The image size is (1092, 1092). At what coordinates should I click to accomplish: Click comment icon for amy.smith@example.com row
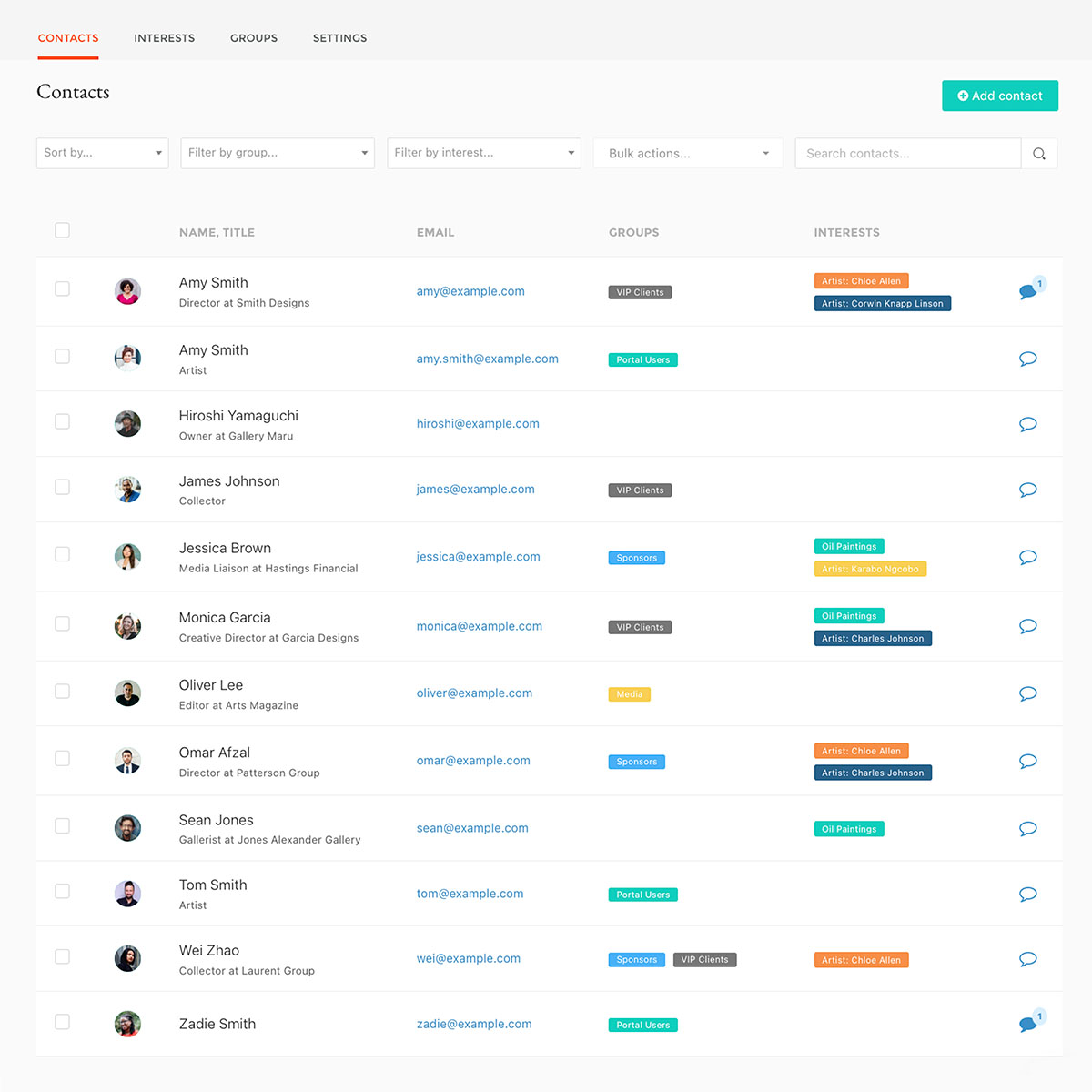(x=1028, y=359)
